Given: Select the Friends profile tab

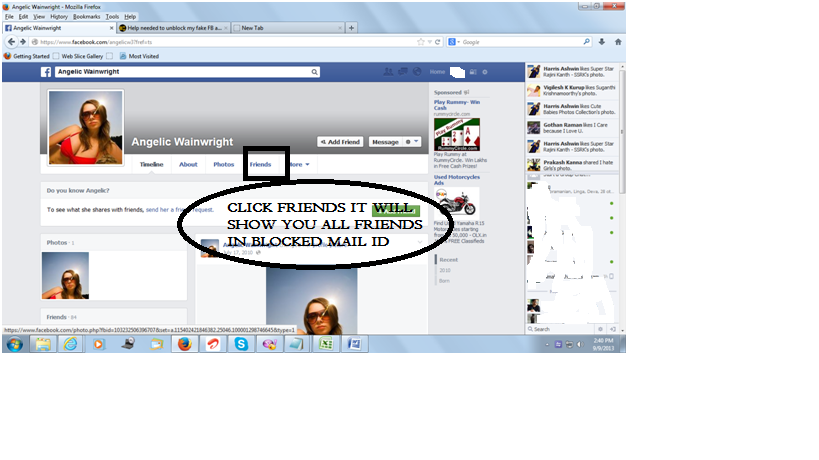Looking at the screenshot, I should pyautogui.click(x=260, y=164).
